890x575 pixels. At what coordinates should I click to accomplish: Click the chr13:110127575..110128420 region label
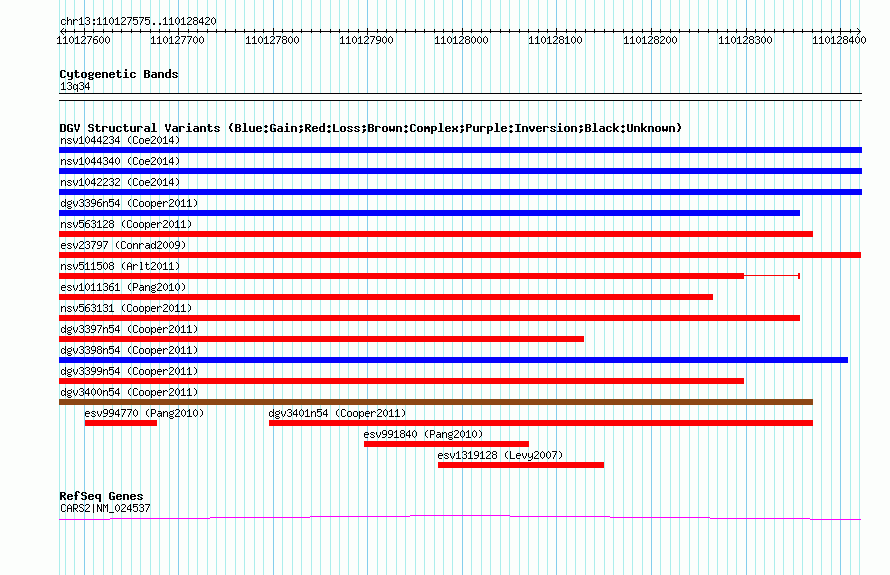[x=138, y=22]
